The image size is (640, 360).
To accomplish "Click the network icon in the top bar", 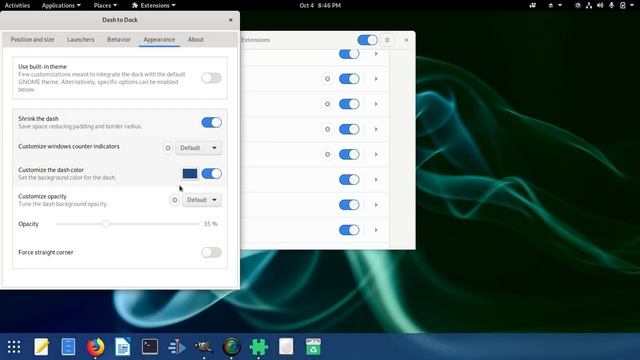I will 589,5.
